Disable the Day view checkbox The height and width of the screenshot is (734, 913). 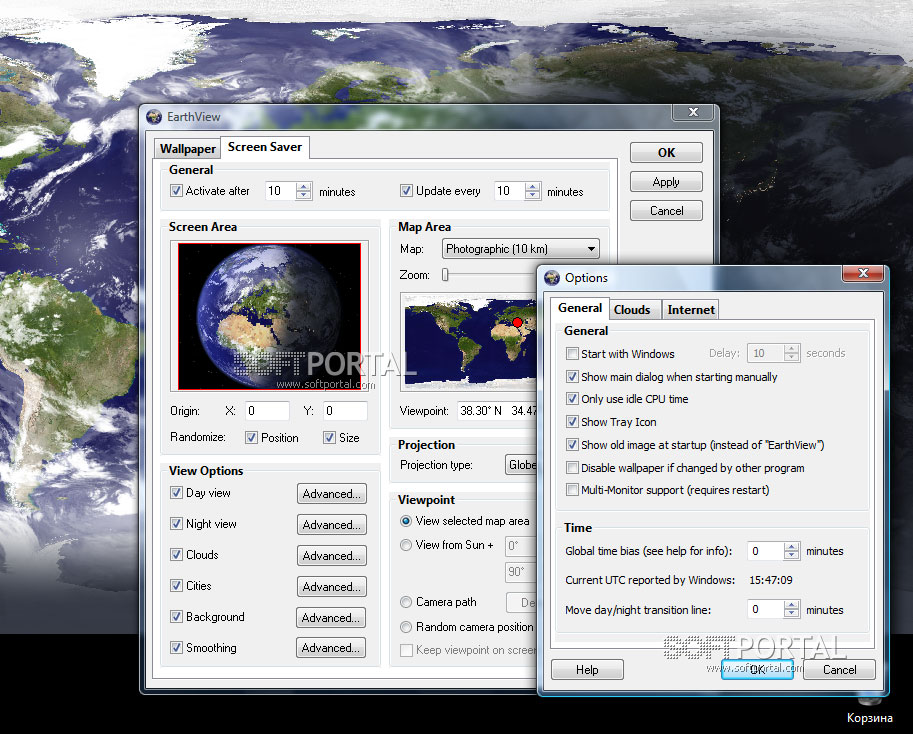click(176, 492)
